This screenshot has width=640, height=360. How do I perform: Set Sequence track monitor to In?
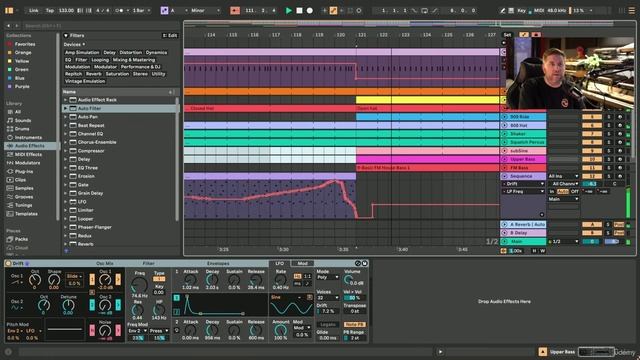tap(552, 191)
